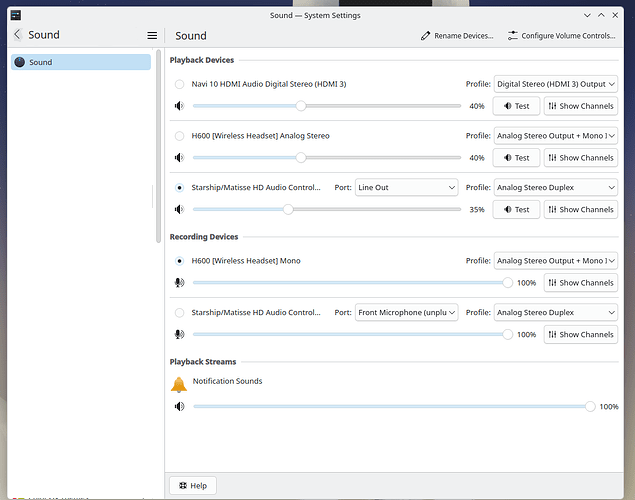
Task: Mute the Starship/Matisse playback speaker icon
Action: pos(179,209)
